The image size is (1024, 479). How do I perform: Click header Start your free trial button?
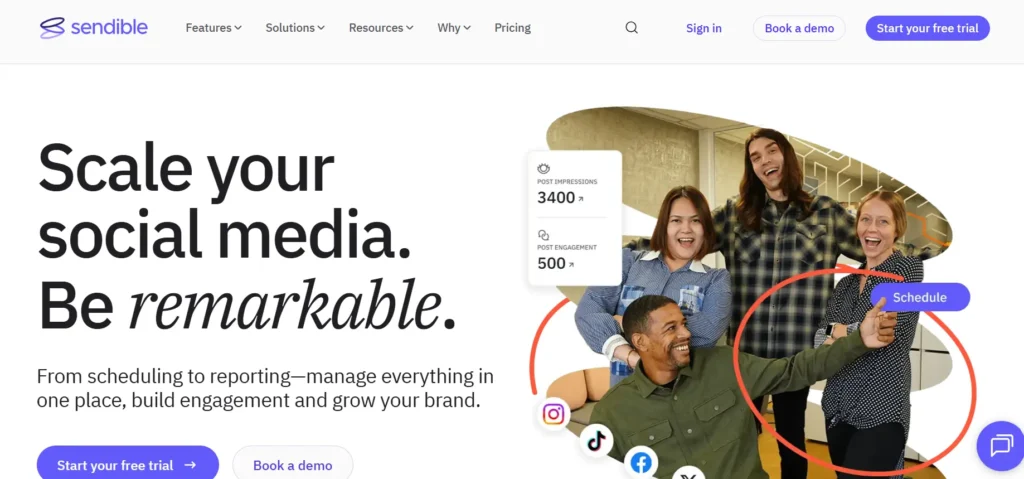click(927, 28)
